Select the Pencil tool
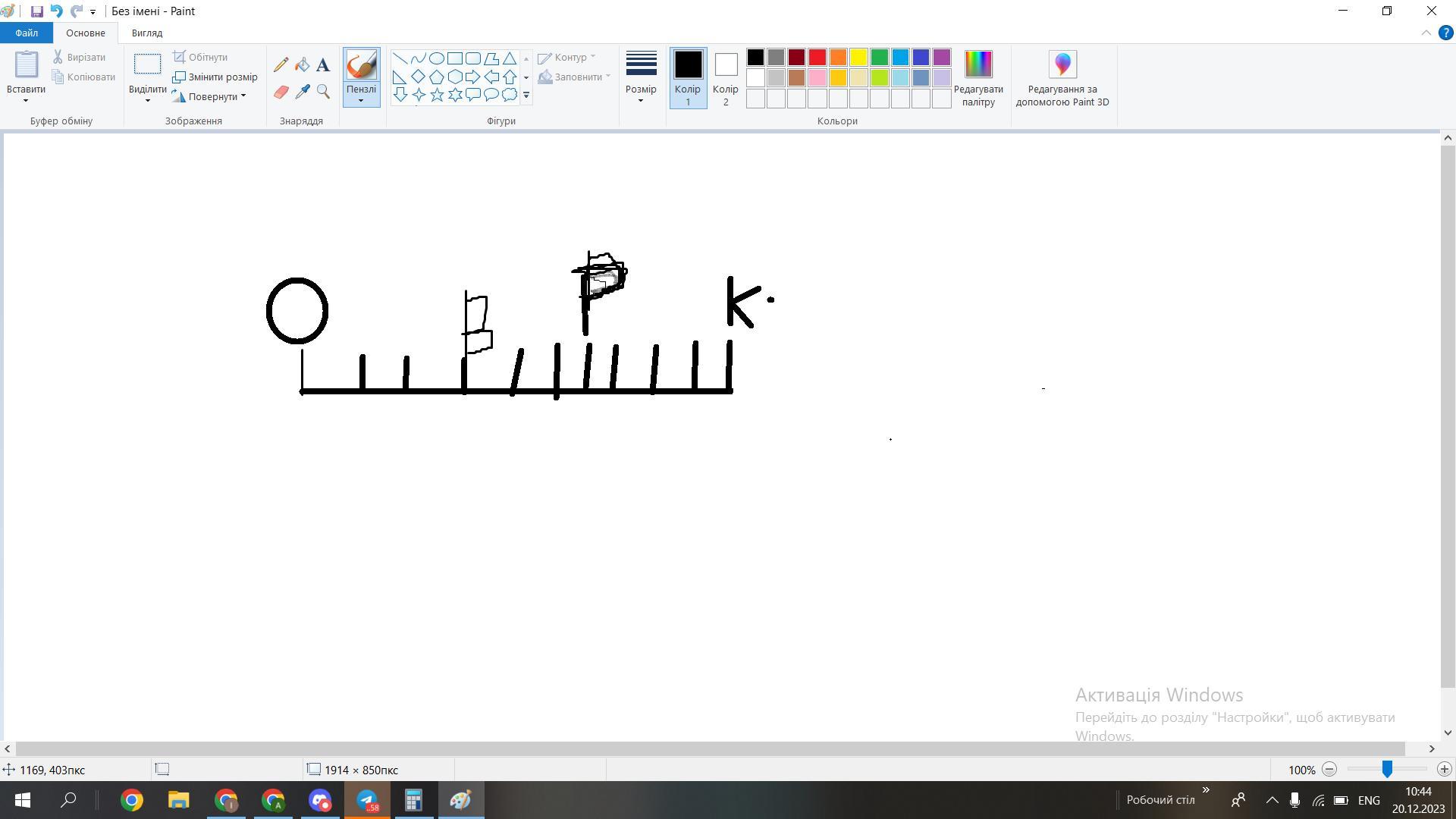Image resolution: width=1456 pixels, height=819 pixels. tap(281, 65)
